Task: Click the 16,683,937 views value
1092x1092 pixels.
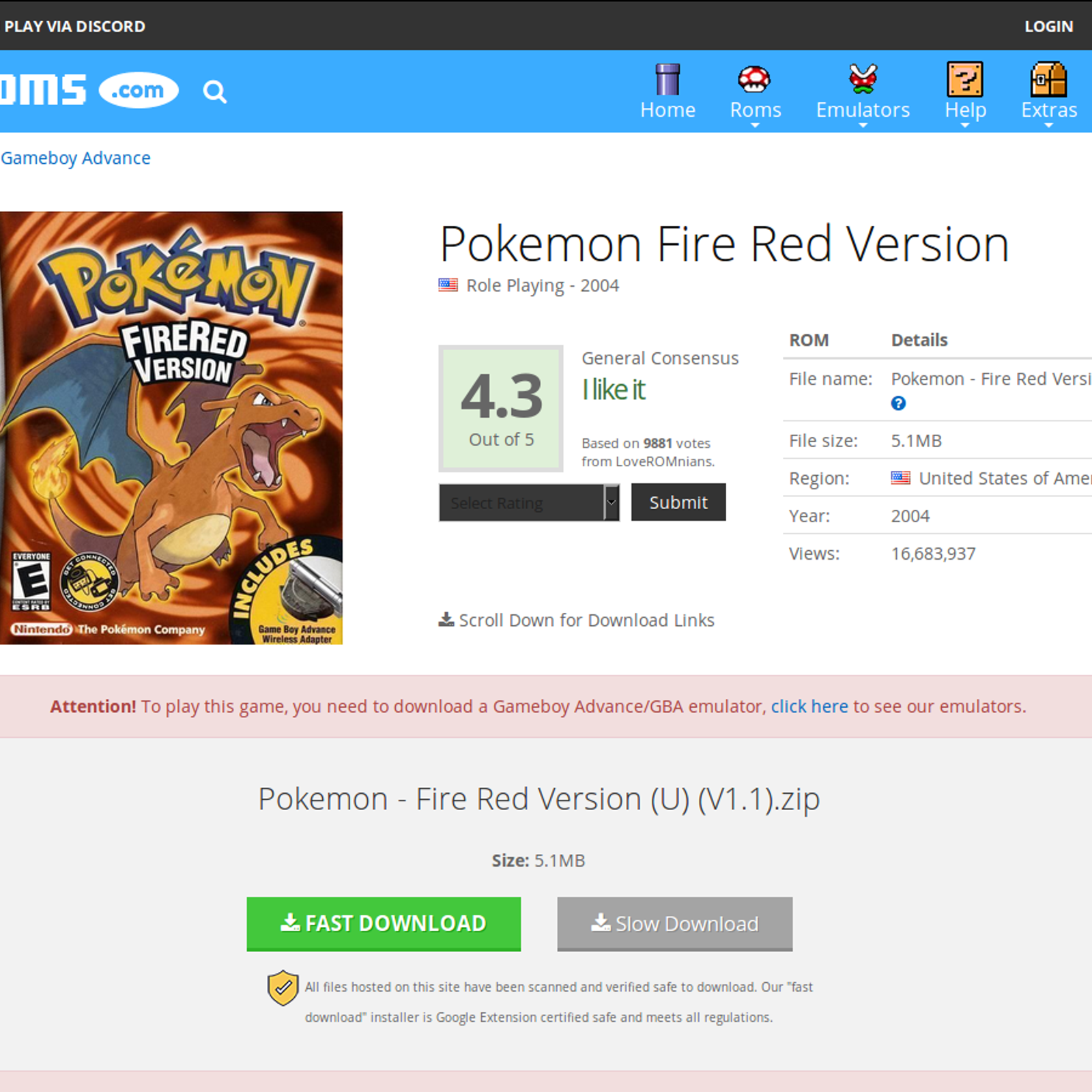Action: 933,554
